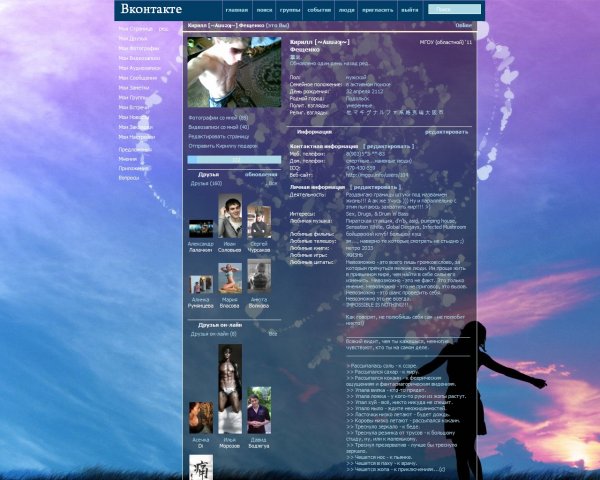Open Мои Аудиозаписи in sidebar

pos(140,68)
